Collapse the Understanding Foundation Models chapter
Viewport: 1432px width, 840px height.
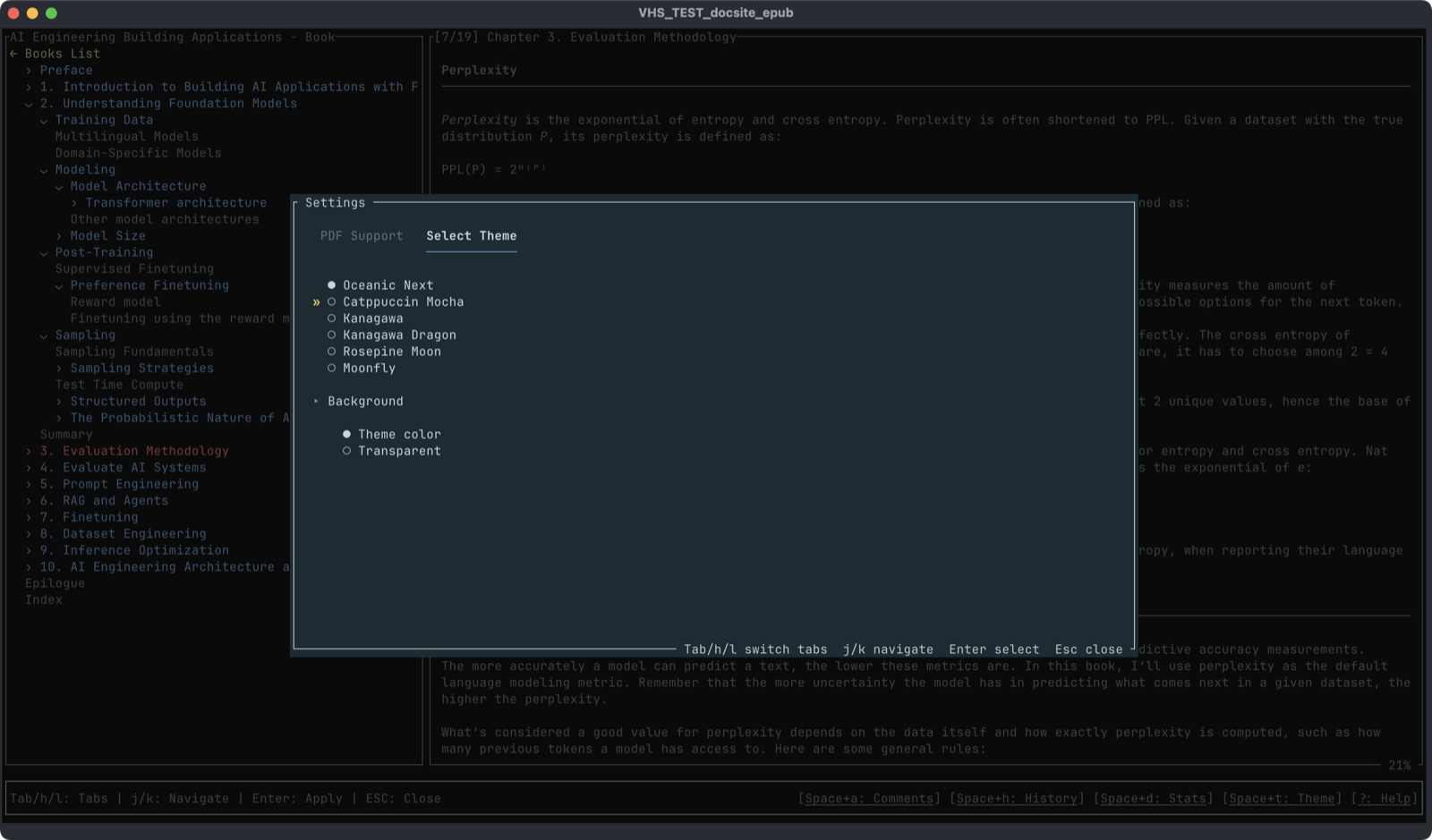point(29,104)
